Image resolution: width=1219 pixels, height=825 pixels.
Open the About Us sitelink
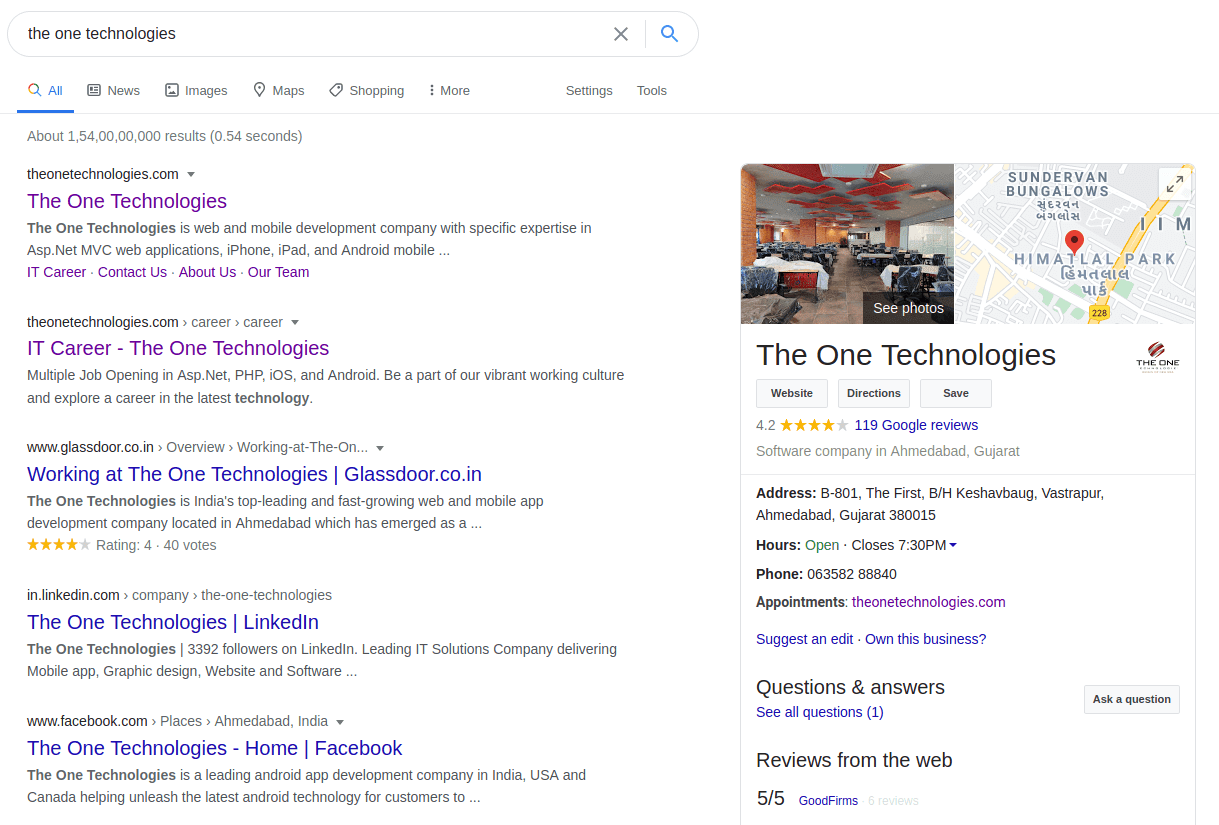click(207, 272)
